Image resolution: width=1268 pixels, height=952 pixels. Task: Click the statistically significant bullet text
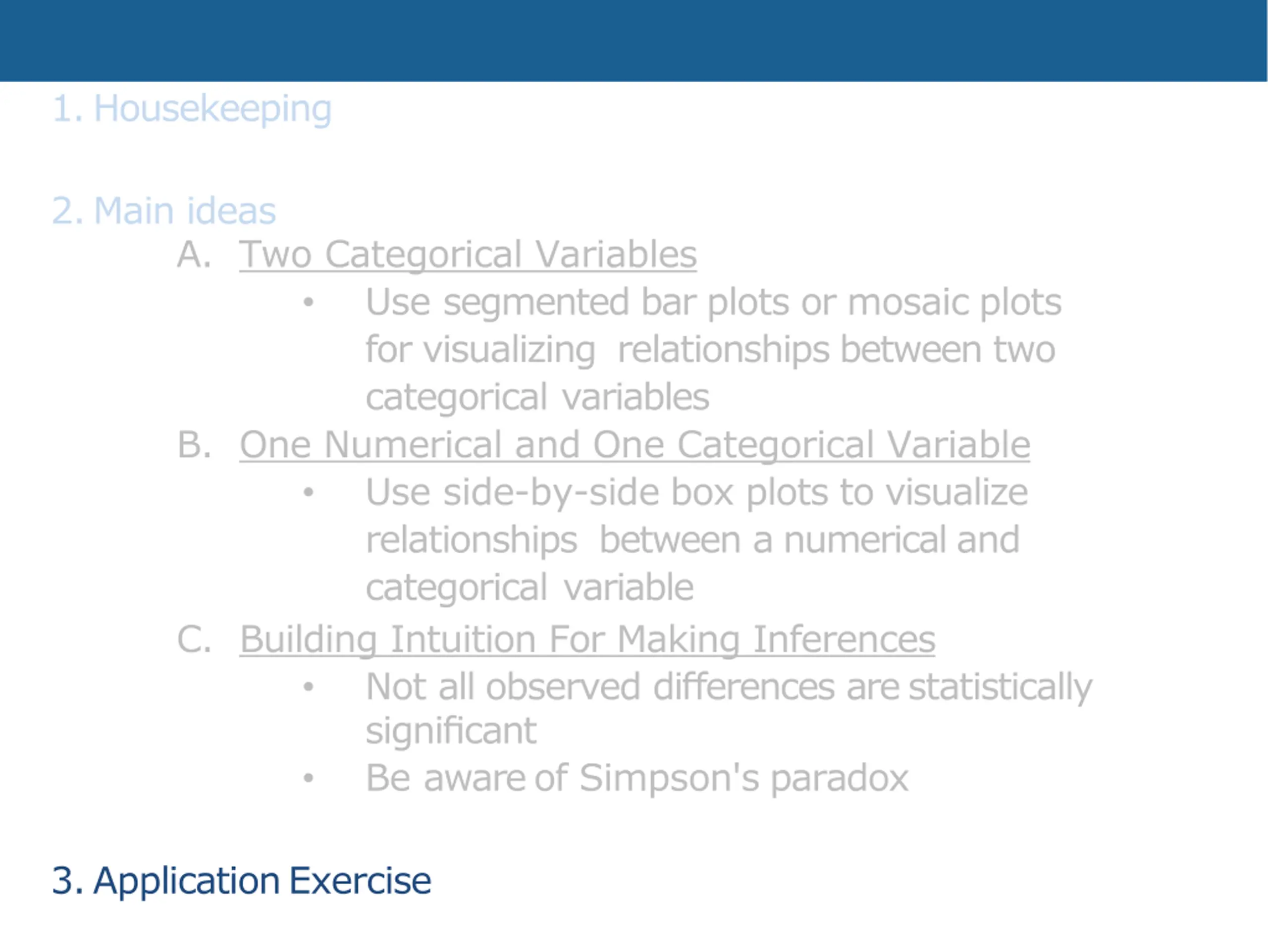coord(729,708)
